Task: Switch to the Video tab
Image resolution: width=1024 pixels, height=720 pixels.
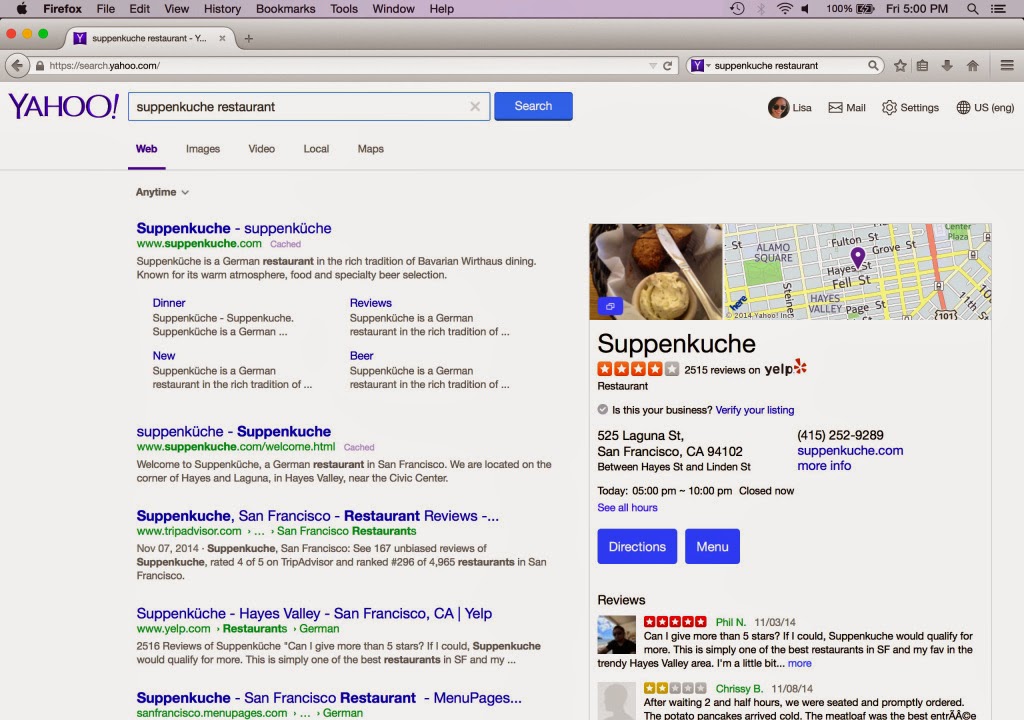Action: click(261, 149)
